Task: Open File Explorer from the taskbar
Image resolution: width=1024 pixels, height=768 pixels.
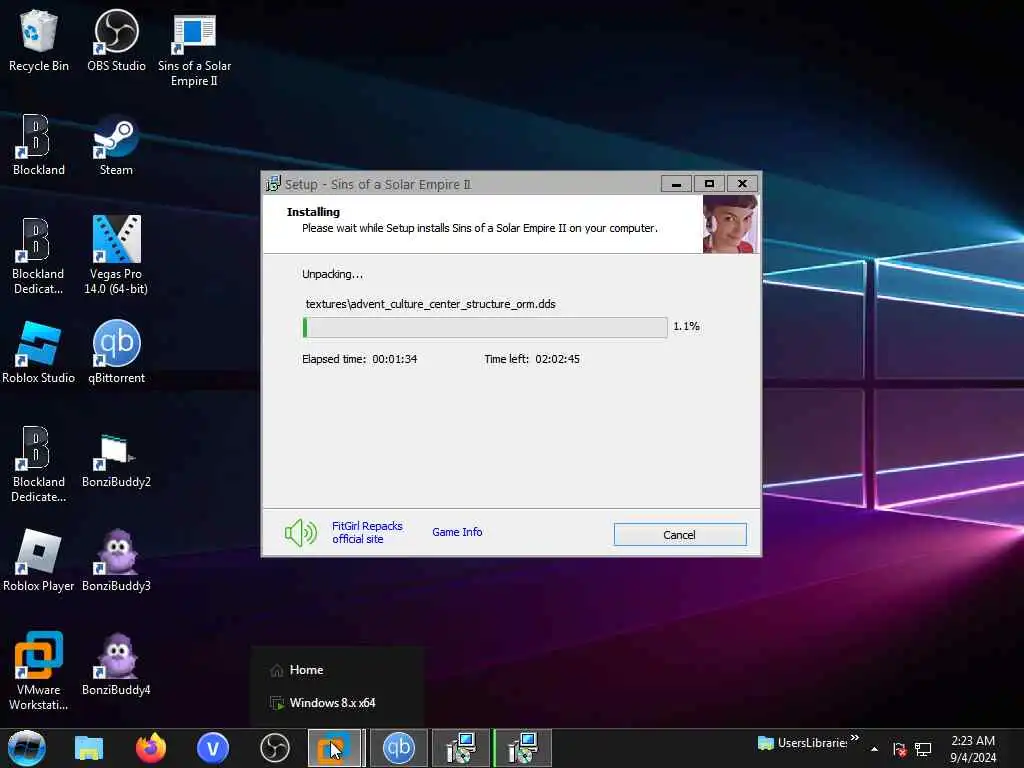Action: (89, 748)
